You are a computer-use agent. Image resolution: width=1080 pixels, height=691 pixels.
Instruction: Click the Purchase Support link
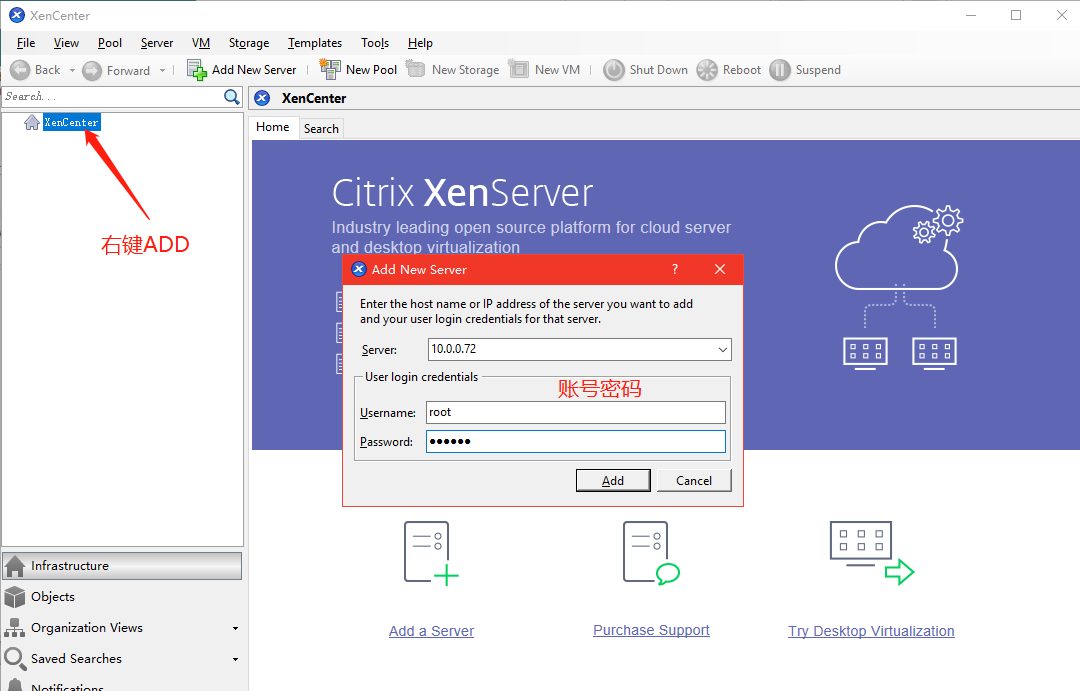pyautogui.click(x=652, y=630)
